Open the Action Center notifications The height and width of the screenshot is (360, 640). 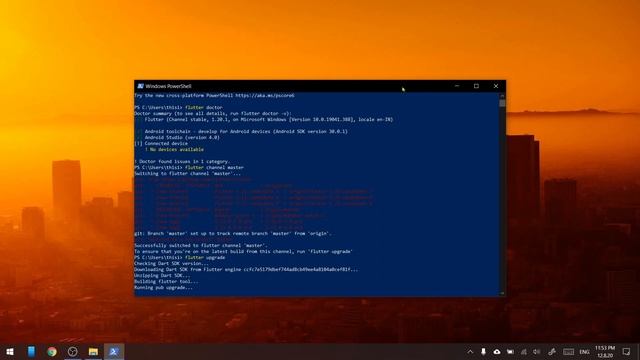[627, 351]
